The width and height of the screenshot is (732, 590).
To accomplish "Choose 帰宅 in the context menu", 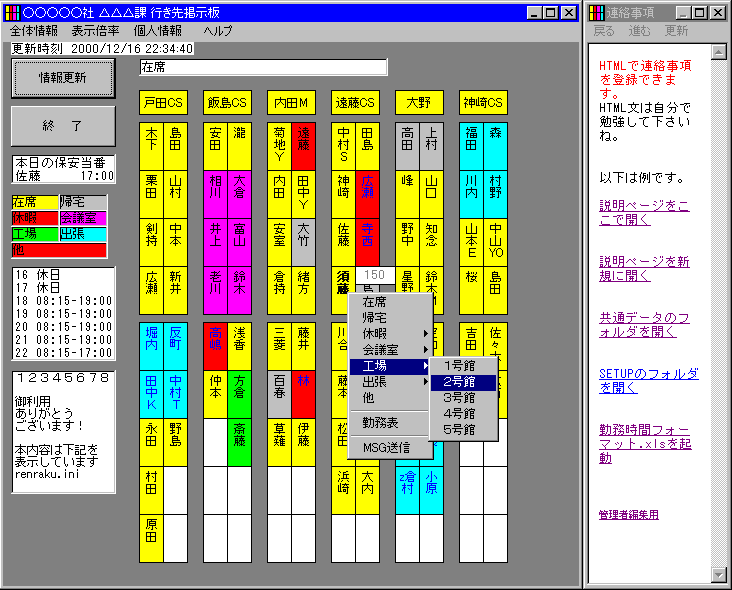I will click(x=389, y=318).
